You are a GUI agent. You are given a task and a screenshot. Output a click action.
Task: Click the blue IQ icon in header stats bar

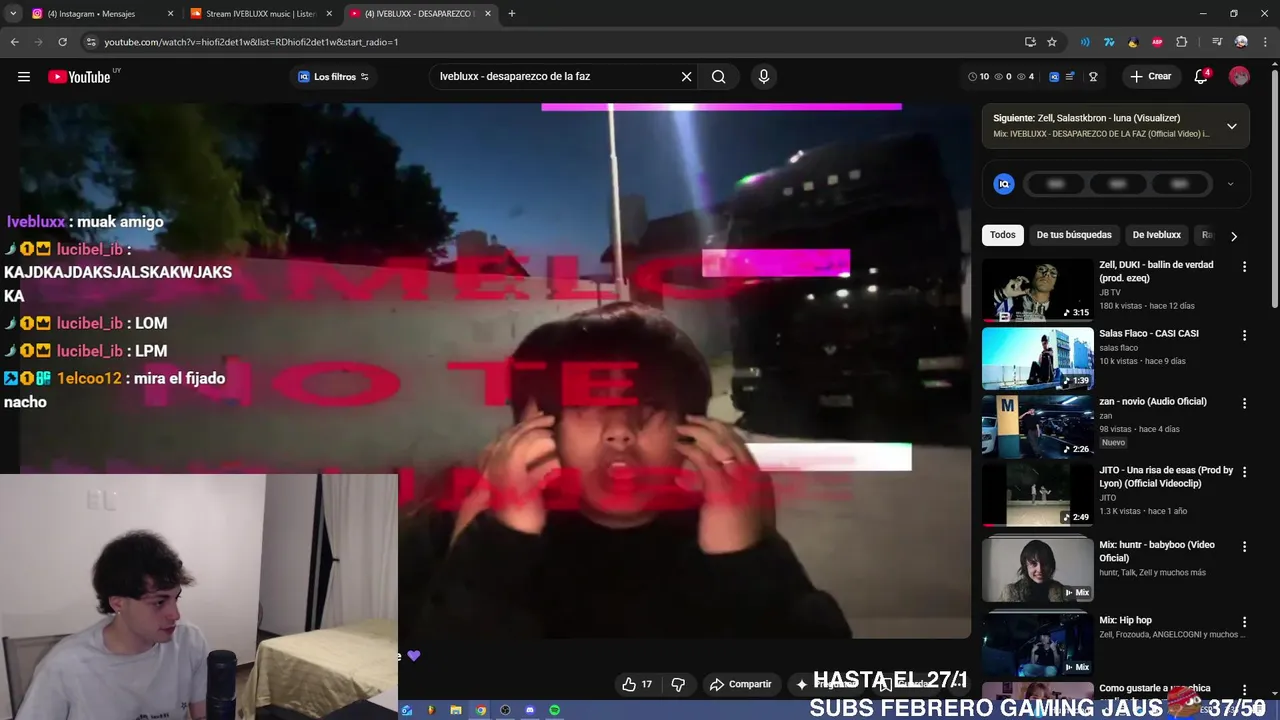click(1054, 77)
